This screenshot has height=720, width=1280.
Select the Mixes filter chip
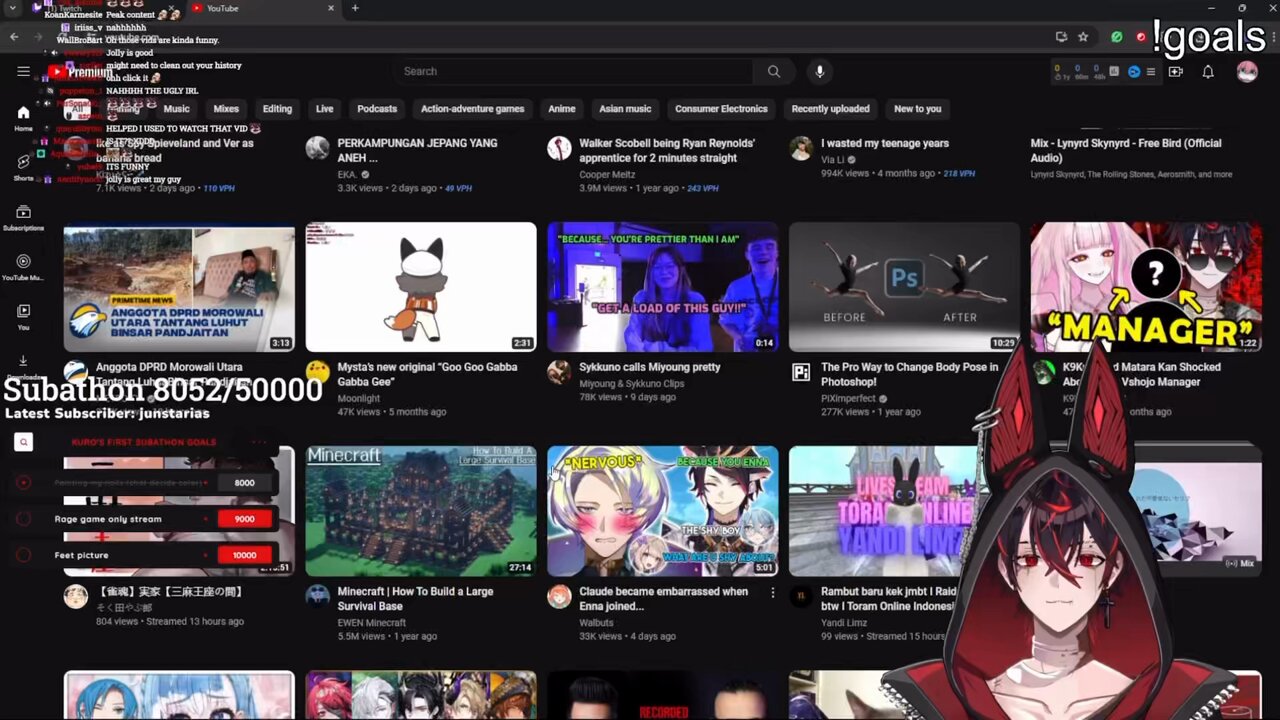pyautogui.click(x=226, y=109)
